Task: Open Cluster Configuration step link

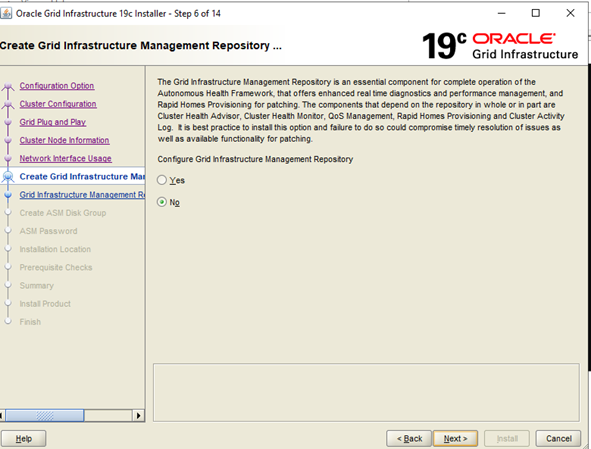Action: tap(58, 104)
